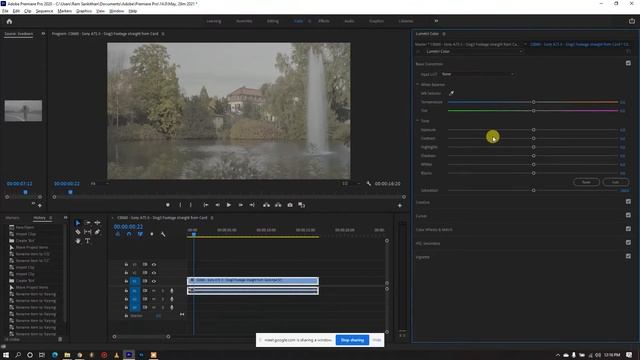Open playback resolution dropdown
640x360 pixels.
click(351, 184)
